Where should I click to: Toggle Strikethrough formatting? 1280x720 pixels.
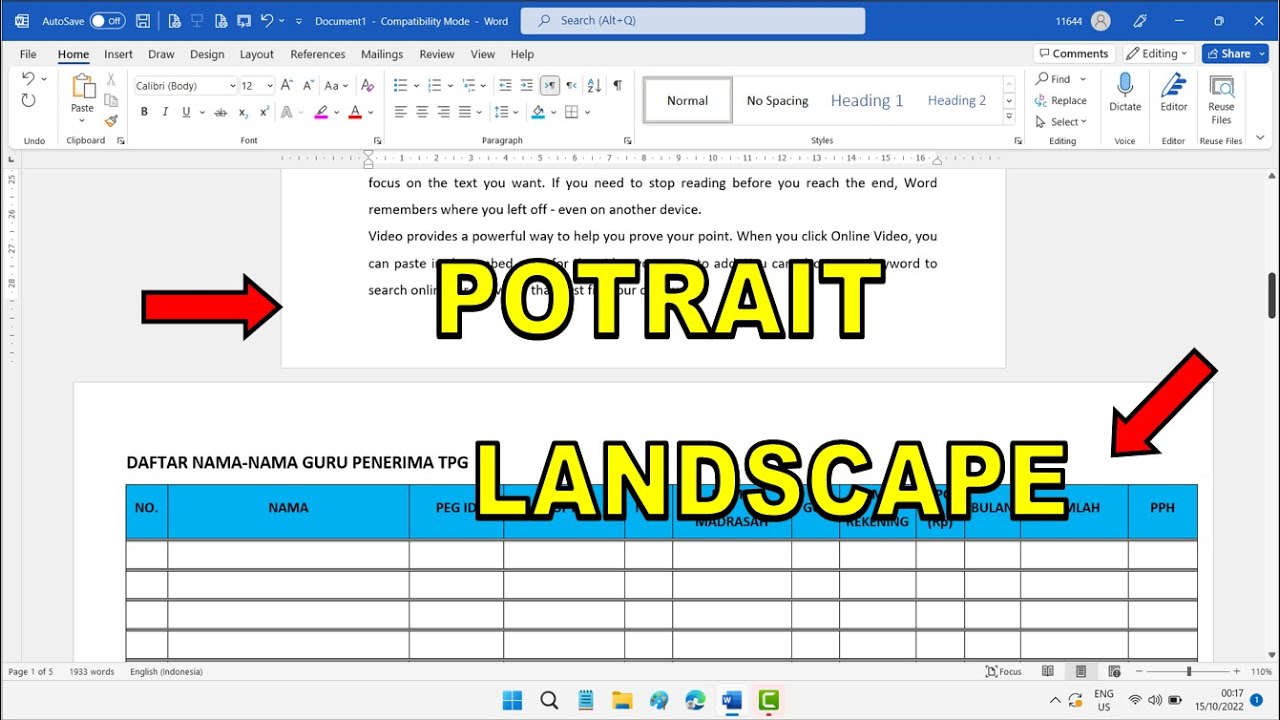click(222, 112)
